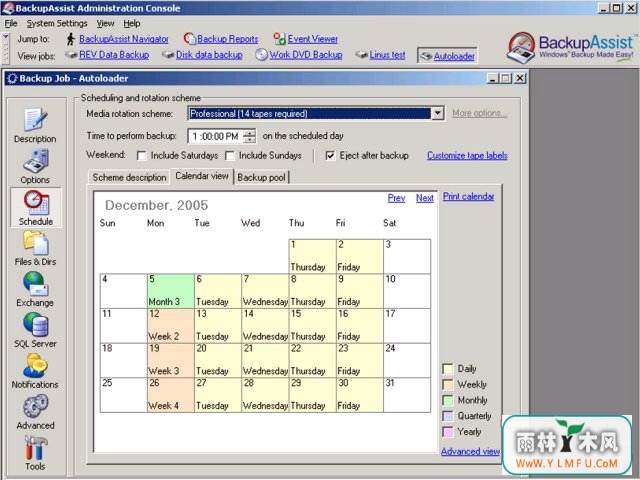Click the Monthly color swatch
640x480 pixels.
pos(447,400)
